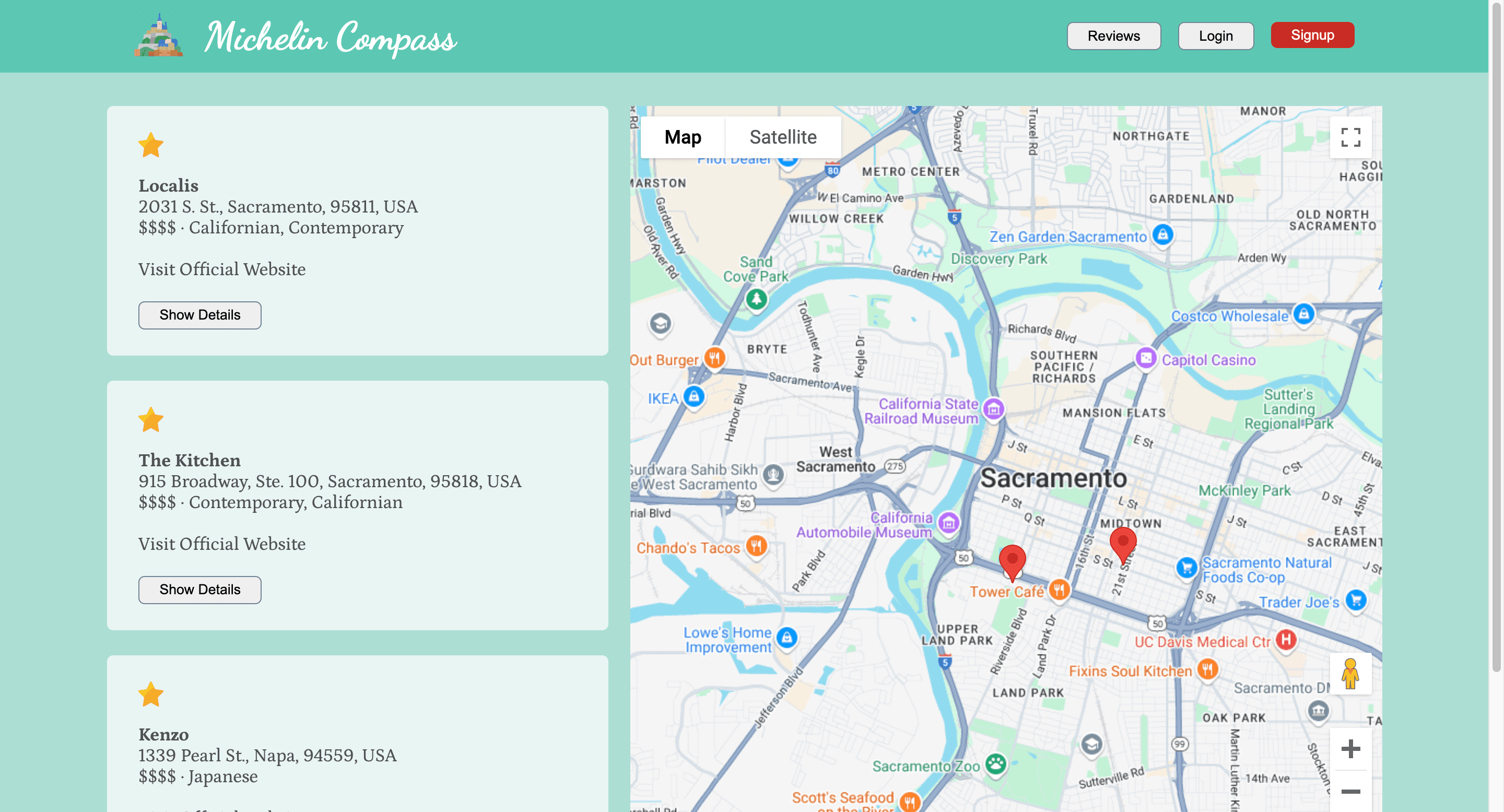Click the Sacramento Natural Foods Co-op marker
Viewport: 1504px width, 812px height.
[1186, 568]
